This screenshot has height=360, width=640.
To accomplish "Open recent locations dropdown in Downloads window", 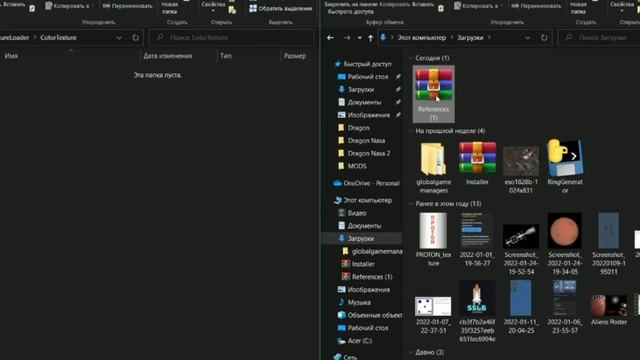I will pyautogui.click(x=360, y=38).
